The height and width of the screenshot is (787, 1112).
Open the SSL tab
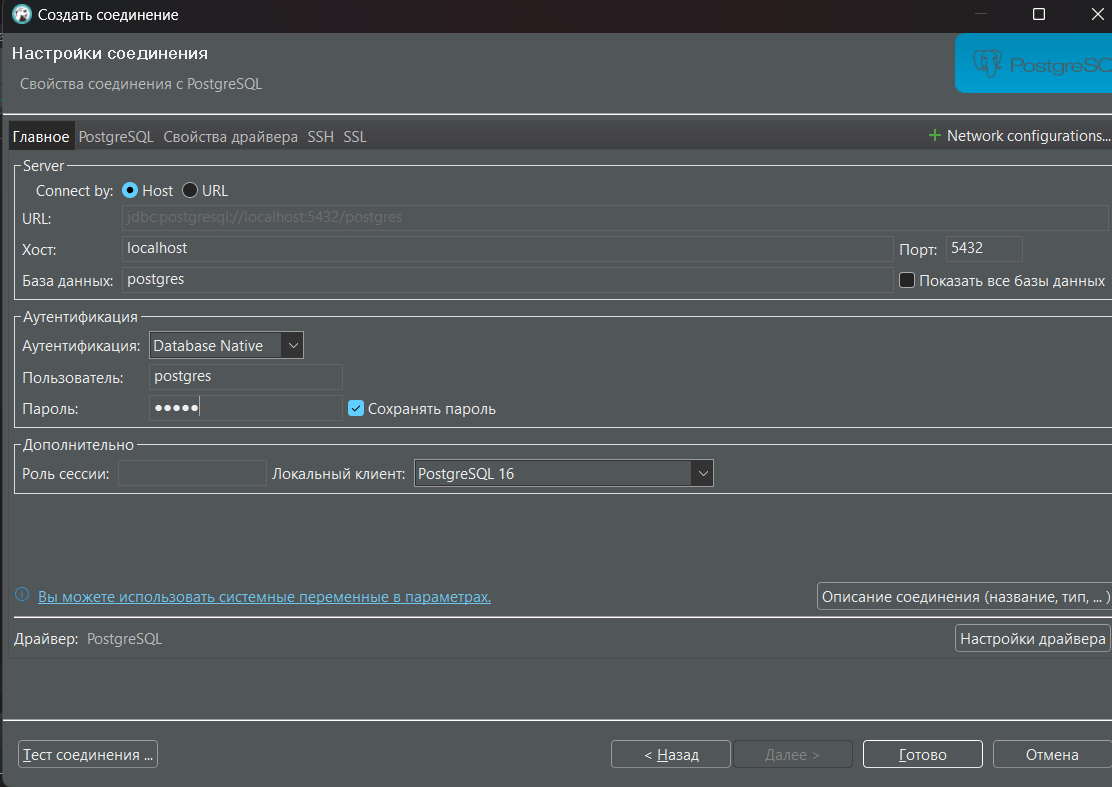[x=355, y=136]
